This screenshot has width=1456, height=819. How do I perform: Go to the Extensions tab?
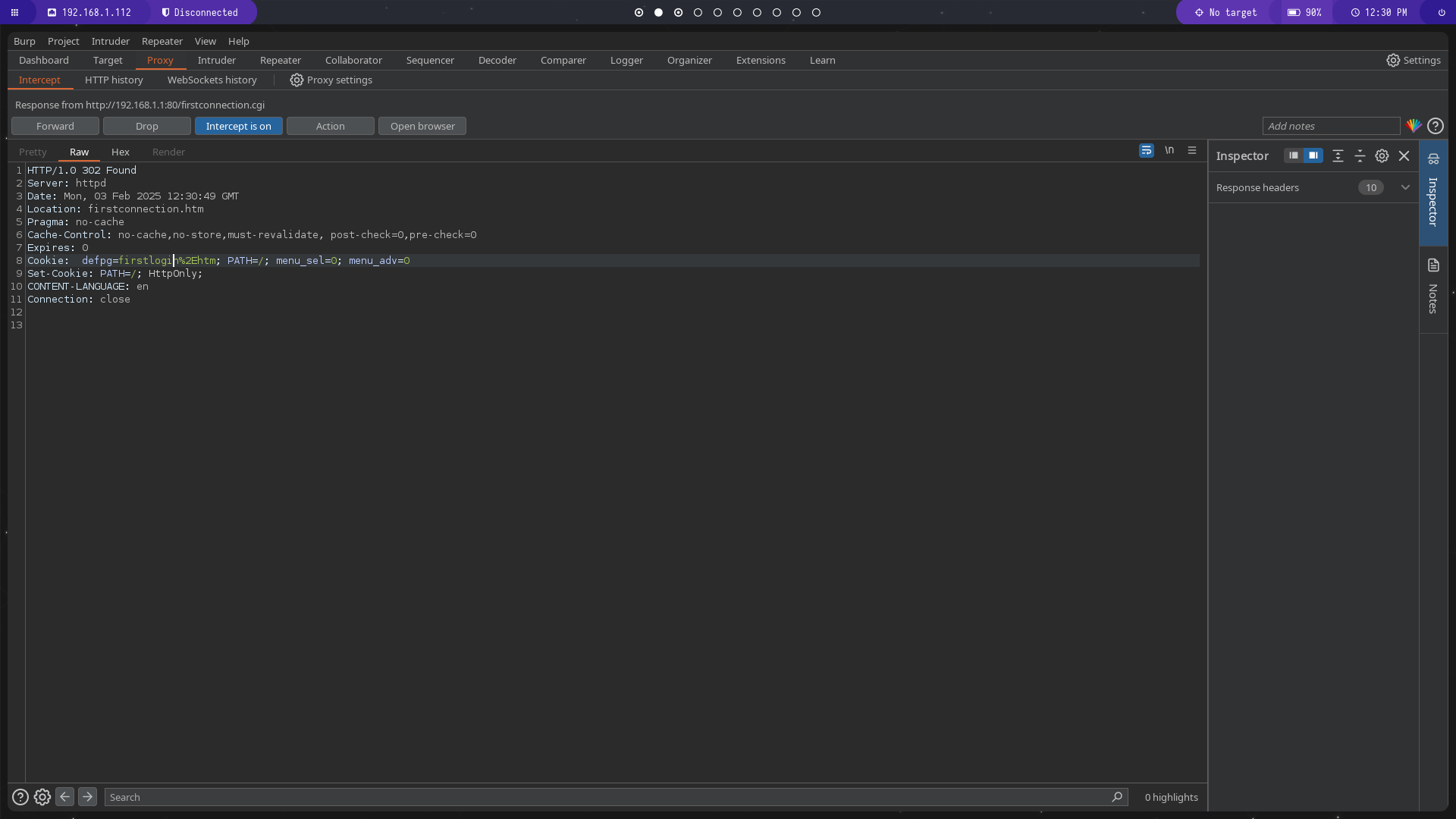(761, 60)
